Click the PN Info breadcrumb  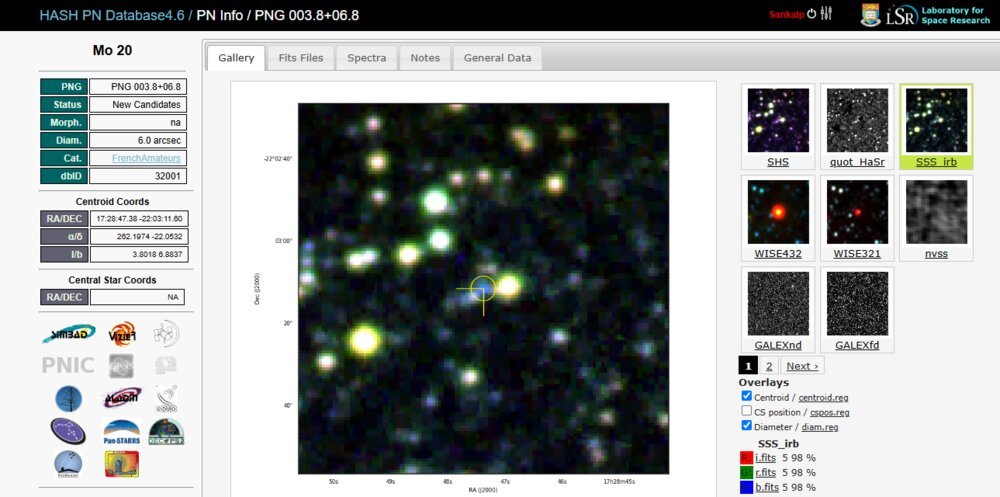click(219, 15)
